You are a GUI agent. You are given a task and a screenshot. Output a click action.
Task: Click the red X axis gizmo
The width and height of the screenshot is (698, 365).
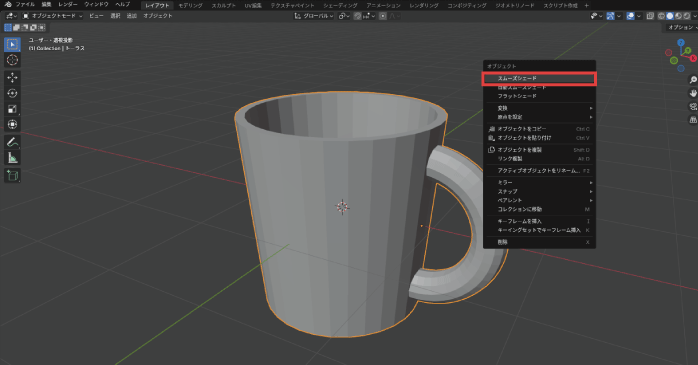coord(693,58)
